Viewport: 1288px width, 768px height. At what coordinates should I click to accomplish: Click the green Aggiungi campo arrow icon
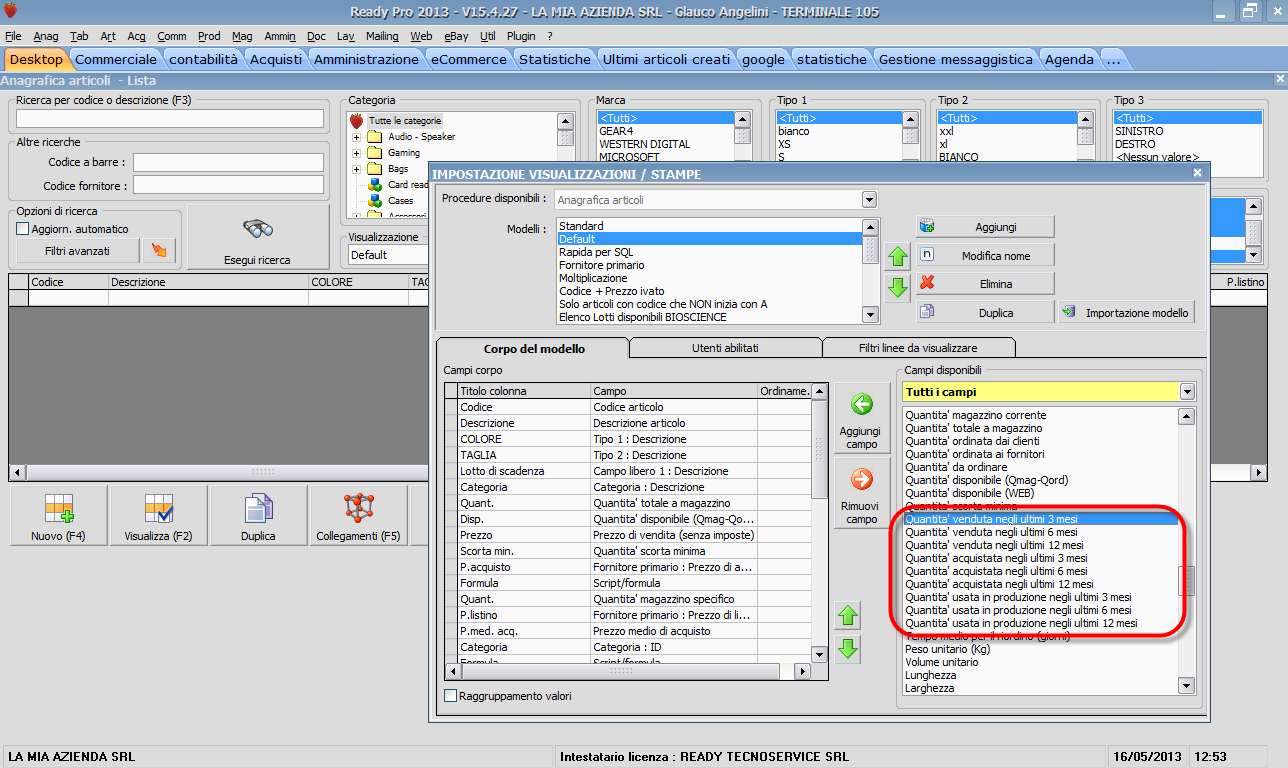pos(861,405)
